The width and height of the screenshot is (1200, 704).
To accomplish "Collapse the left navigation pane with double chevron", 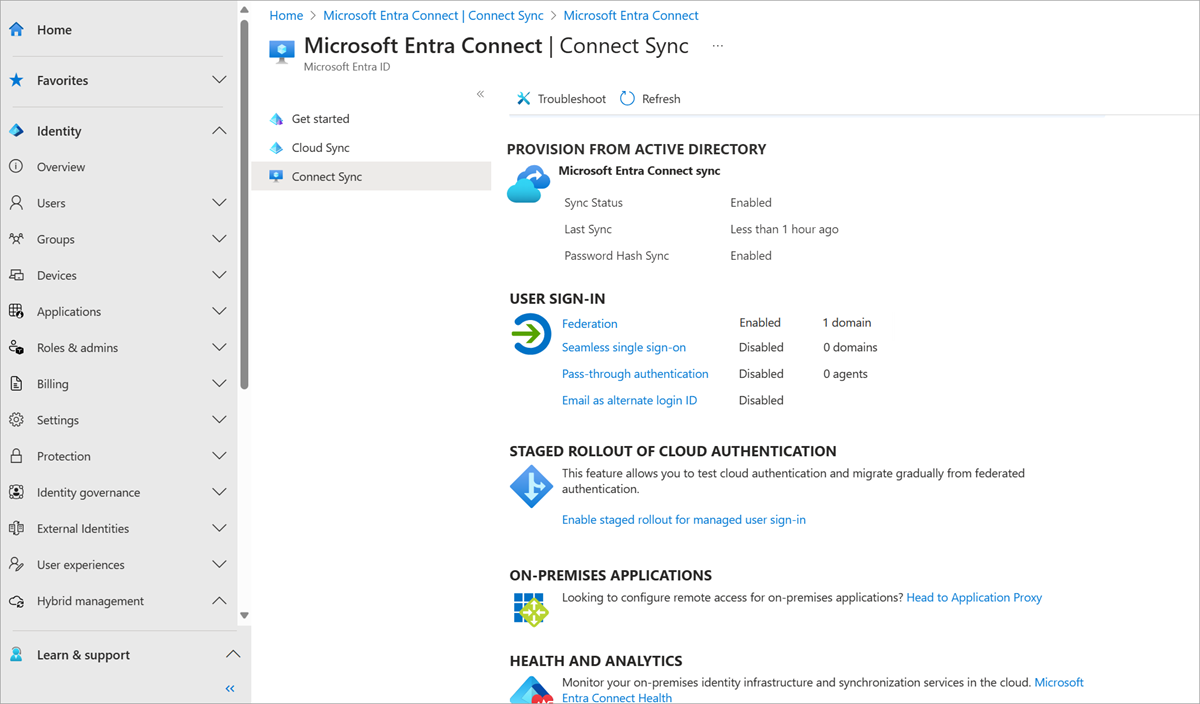I will [x=229, y=688].
